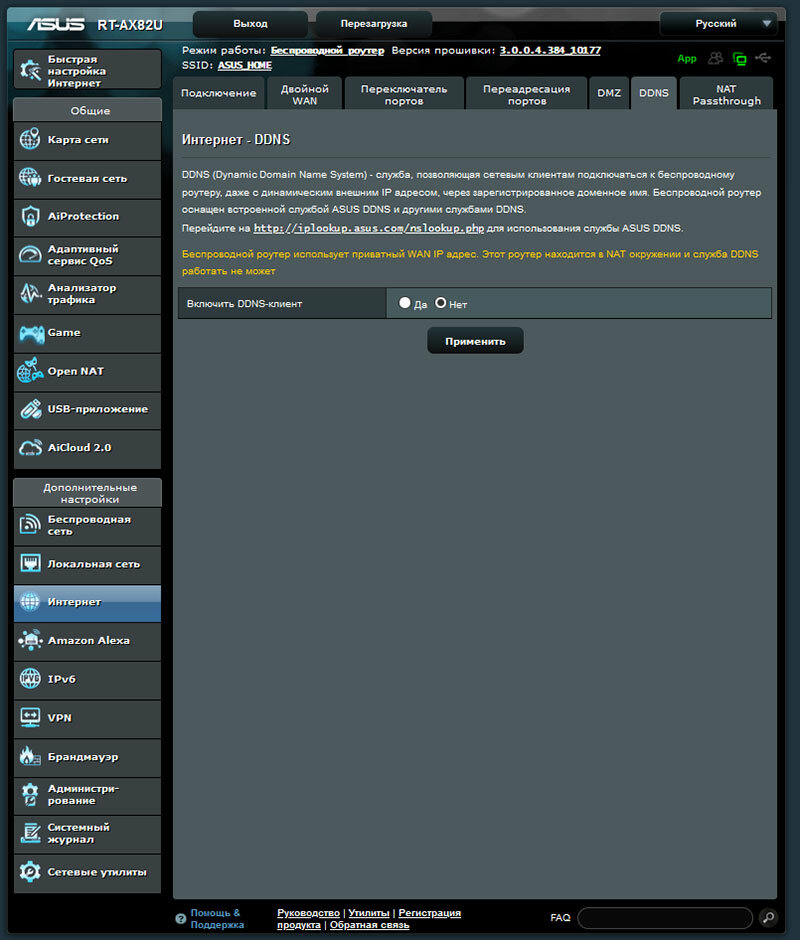Image resolution: width=800 pixels, height=940 pixels.
Task: Select Нет to disable DDNS client
Action: (441, 303)
